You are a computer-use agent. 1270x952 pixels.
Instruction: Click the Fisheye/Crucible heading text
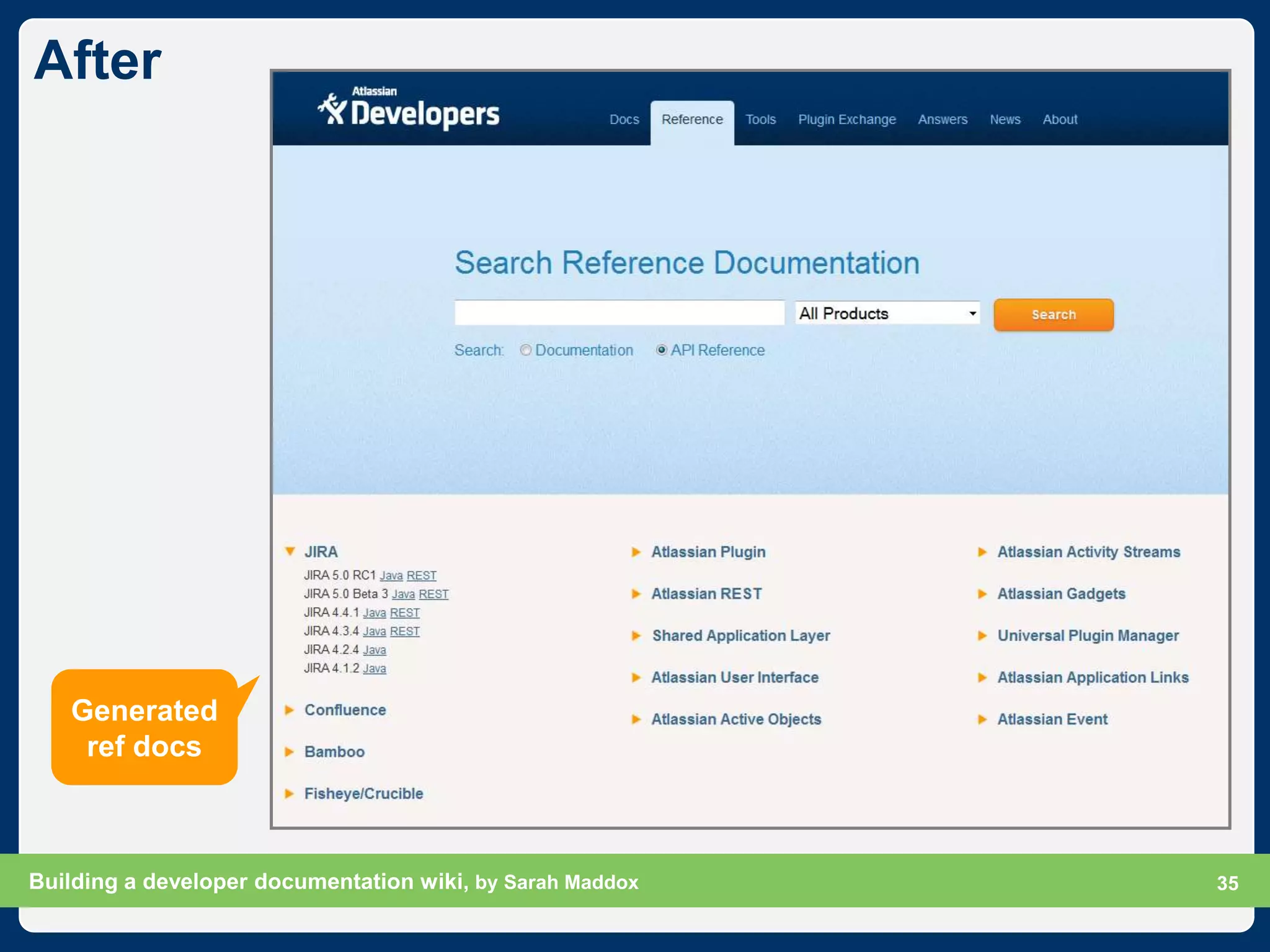pyautogui.click(x=363, y=794)
